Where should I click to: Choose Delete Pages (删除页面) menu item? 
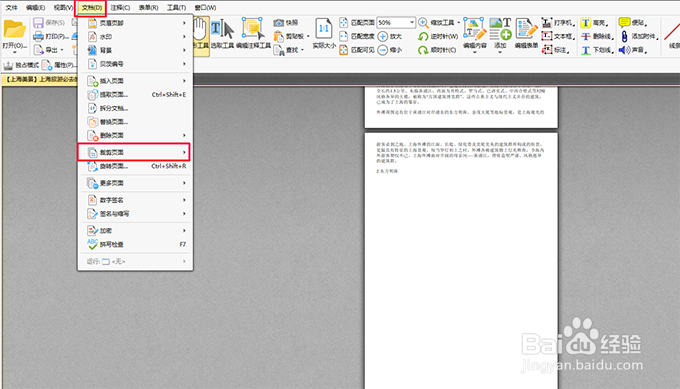pyautogui.click(x=136, y=135)
